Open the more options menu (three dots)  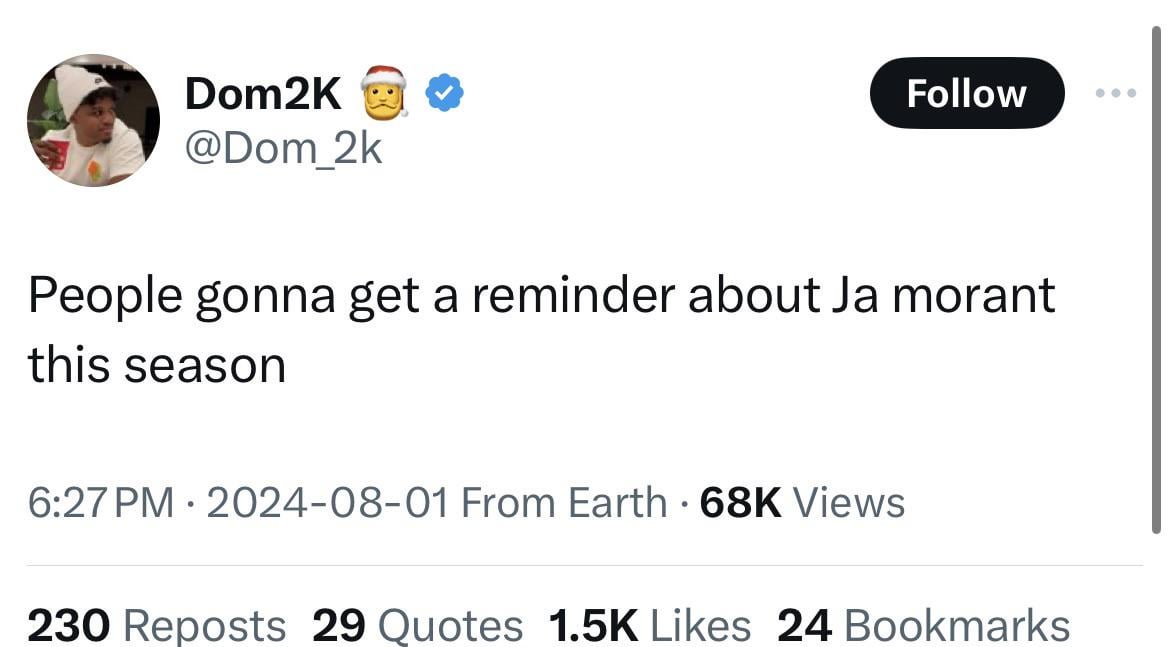coord(1114,93)
